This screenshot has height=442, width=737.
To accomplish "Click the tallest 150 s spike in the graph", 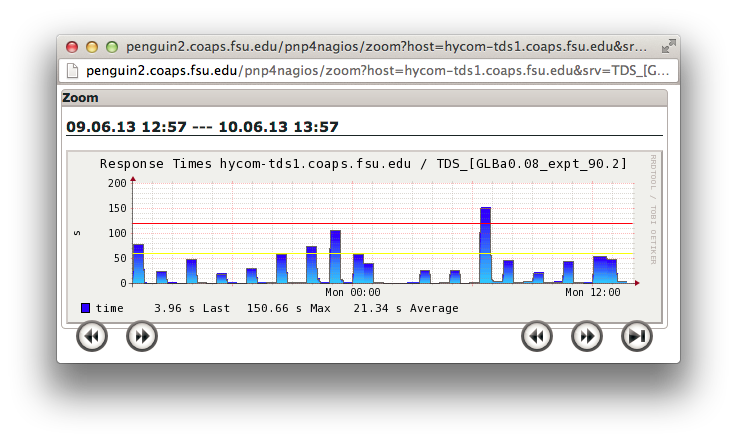I will point(485,240).
